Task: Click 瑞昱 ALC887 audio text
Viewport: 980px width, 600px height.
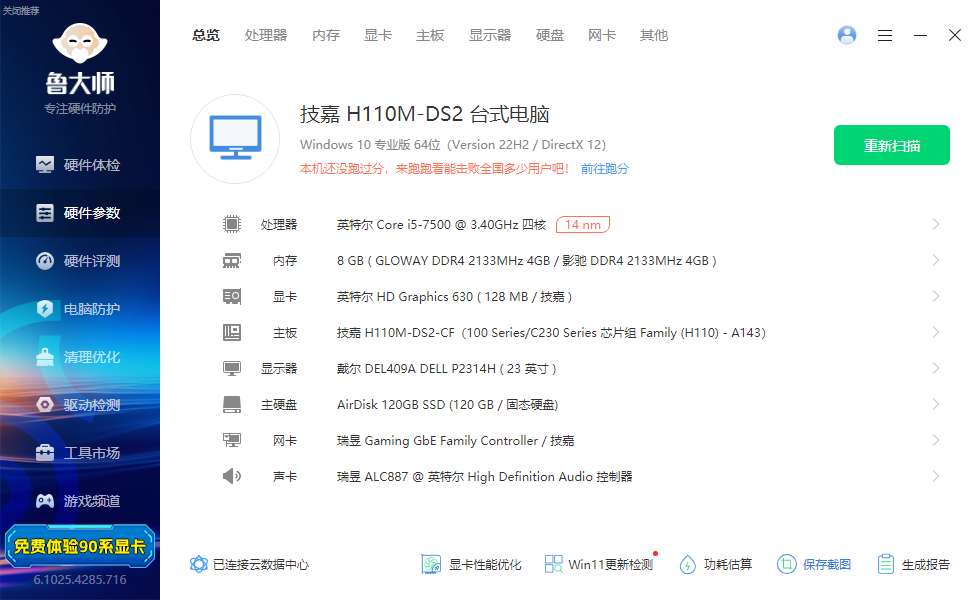Action: (484, 477)
